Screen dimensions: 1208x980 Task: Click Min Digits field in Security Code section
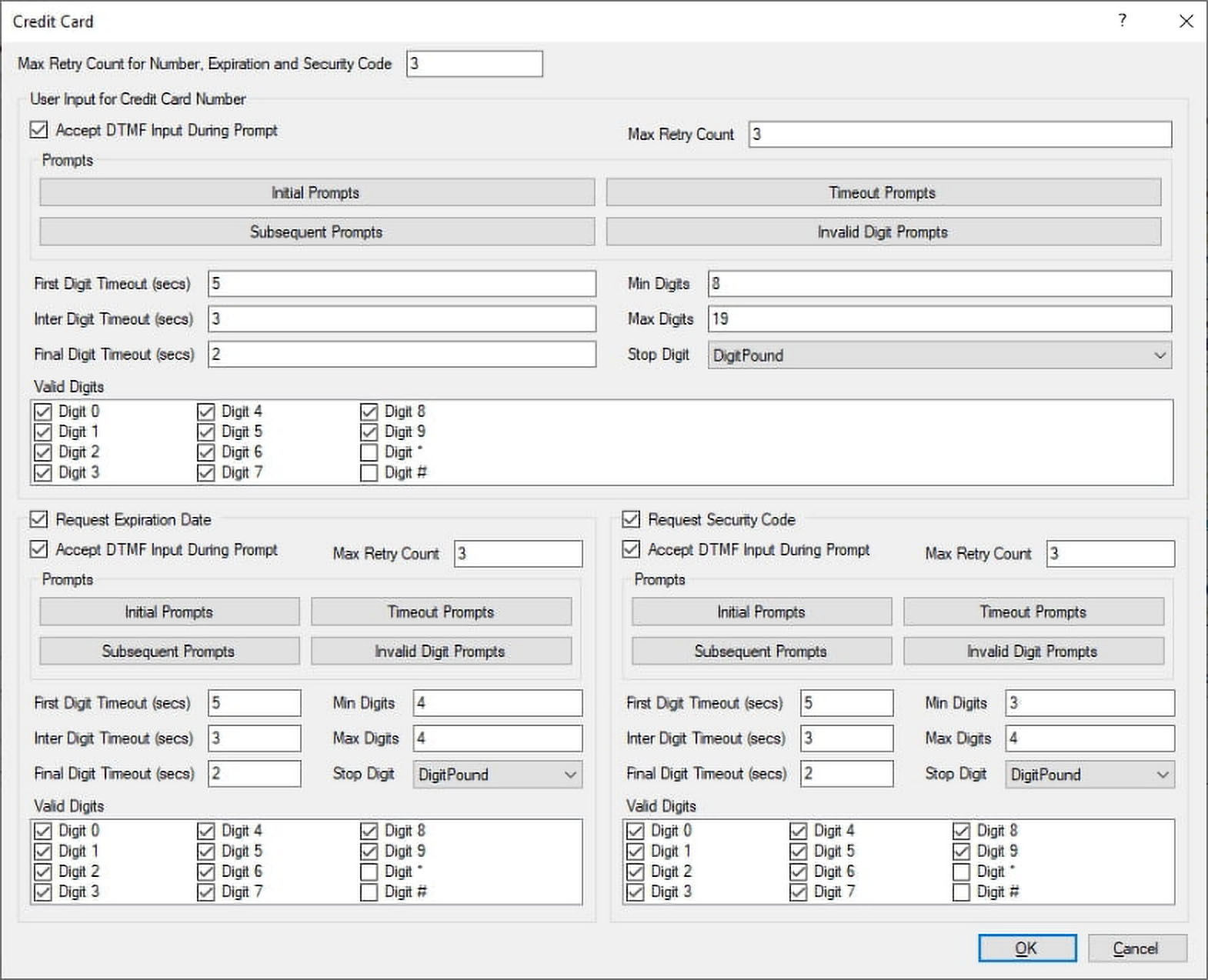tap(1090, 702)
